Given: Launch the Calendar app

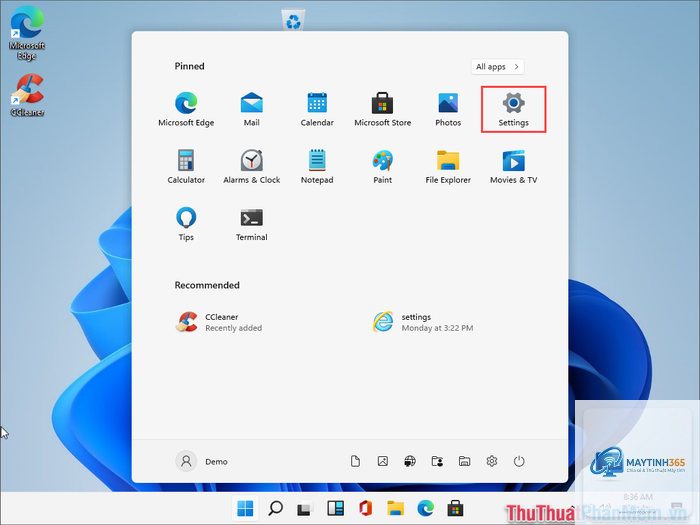Looking at the screenshot, I should pos(317,109).
